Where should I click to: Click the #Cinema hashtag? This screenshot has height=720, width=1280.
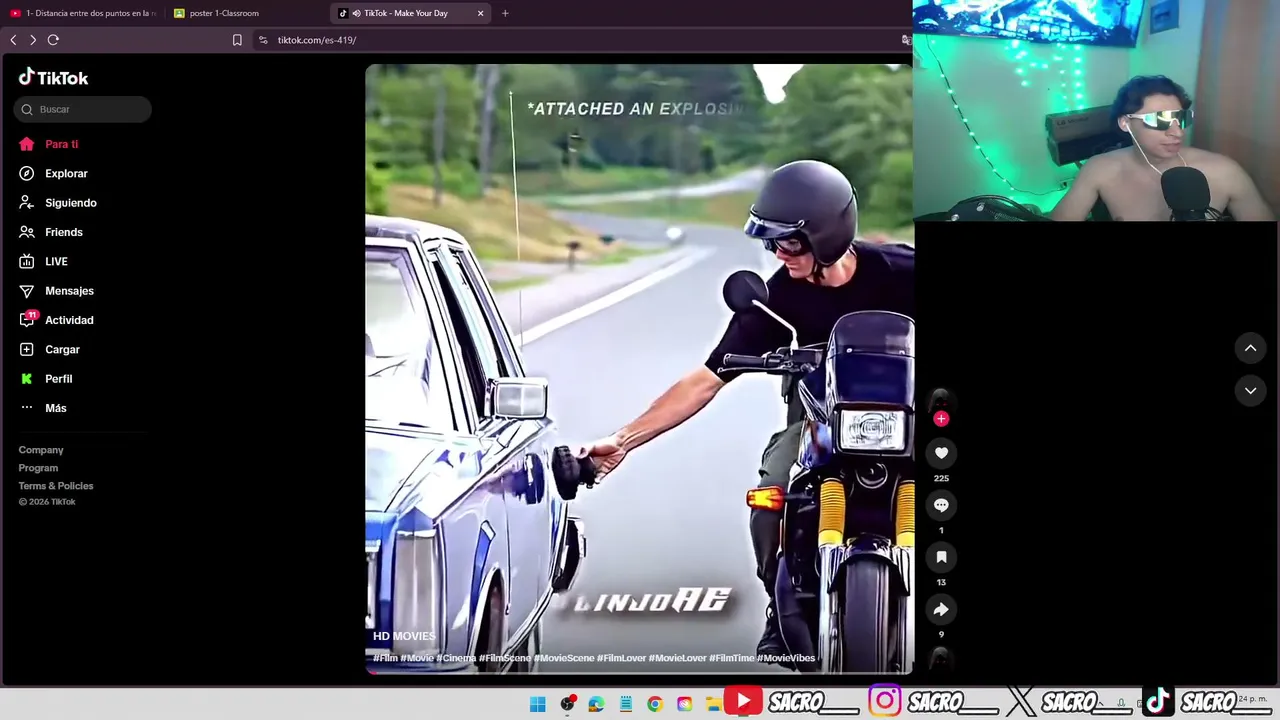tap(456, 658)
